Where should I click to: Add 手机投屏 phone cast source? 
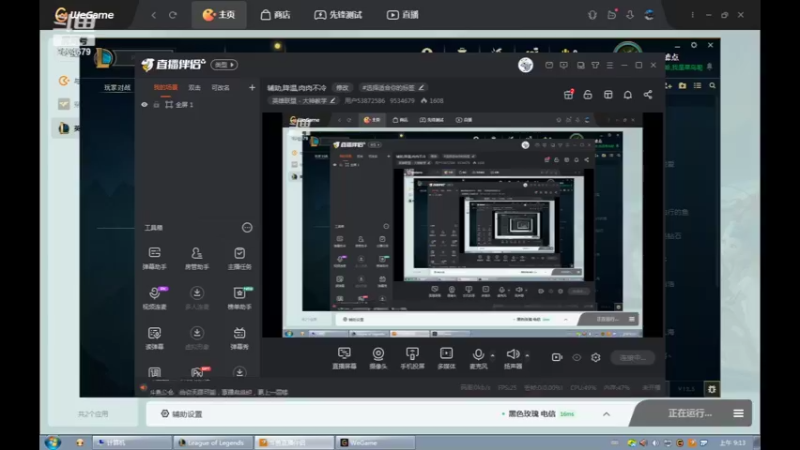pyautogui.click(x=412, y=358)
